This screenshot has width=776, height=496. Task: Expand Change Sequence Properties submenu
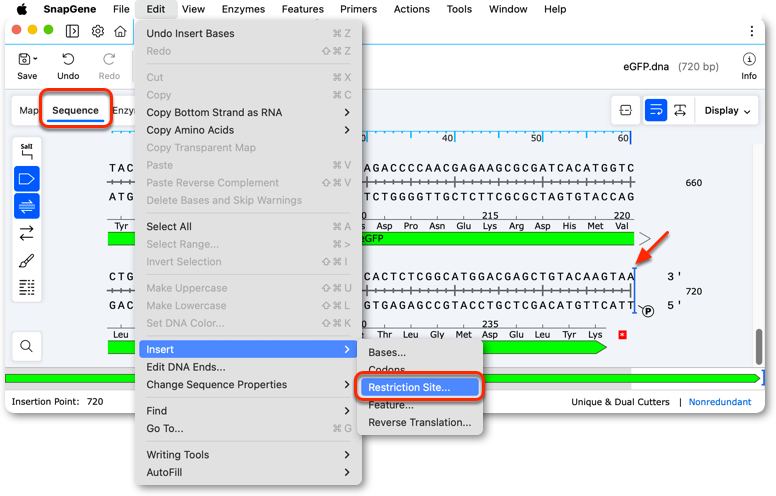(248, 385)
